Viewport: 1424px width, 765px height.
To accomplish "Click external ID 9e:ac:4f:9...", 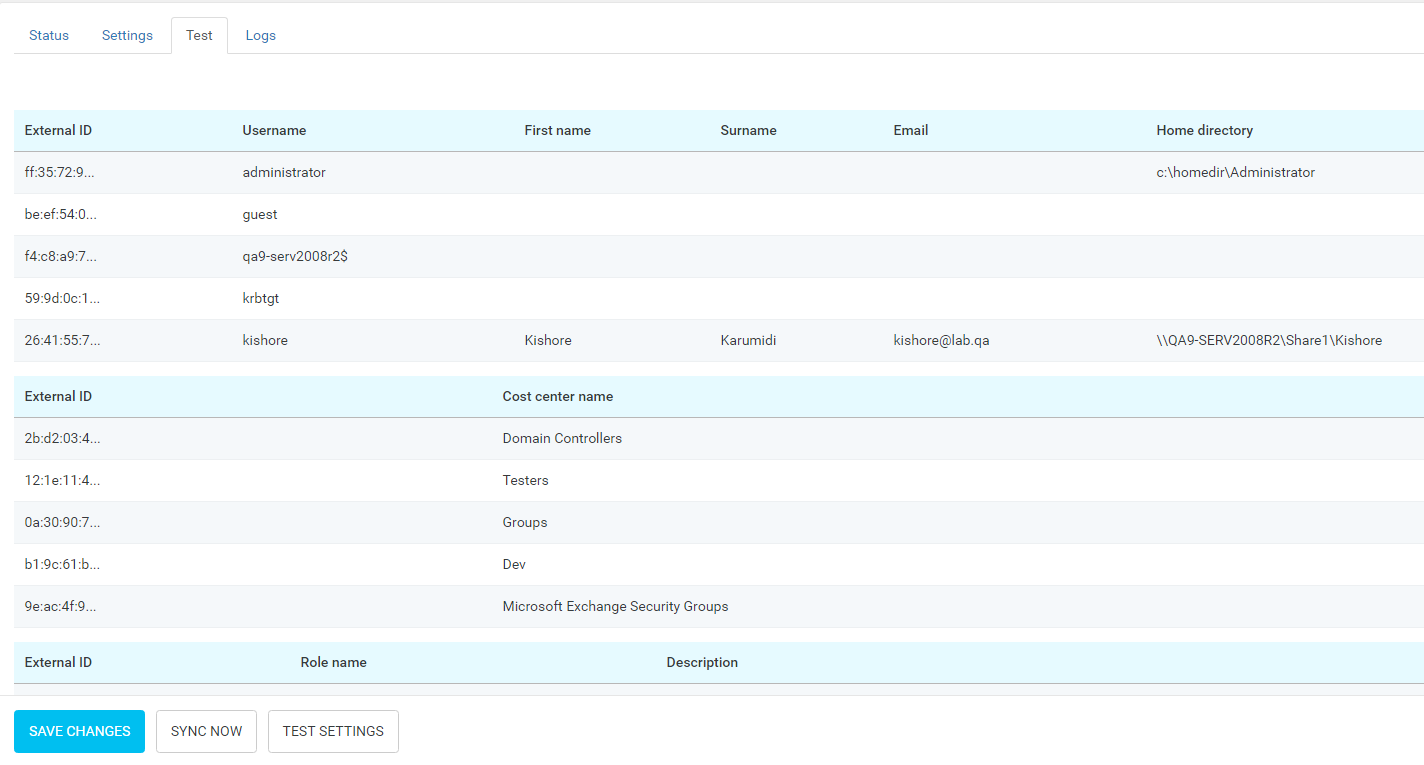I will tap(60, 606).
